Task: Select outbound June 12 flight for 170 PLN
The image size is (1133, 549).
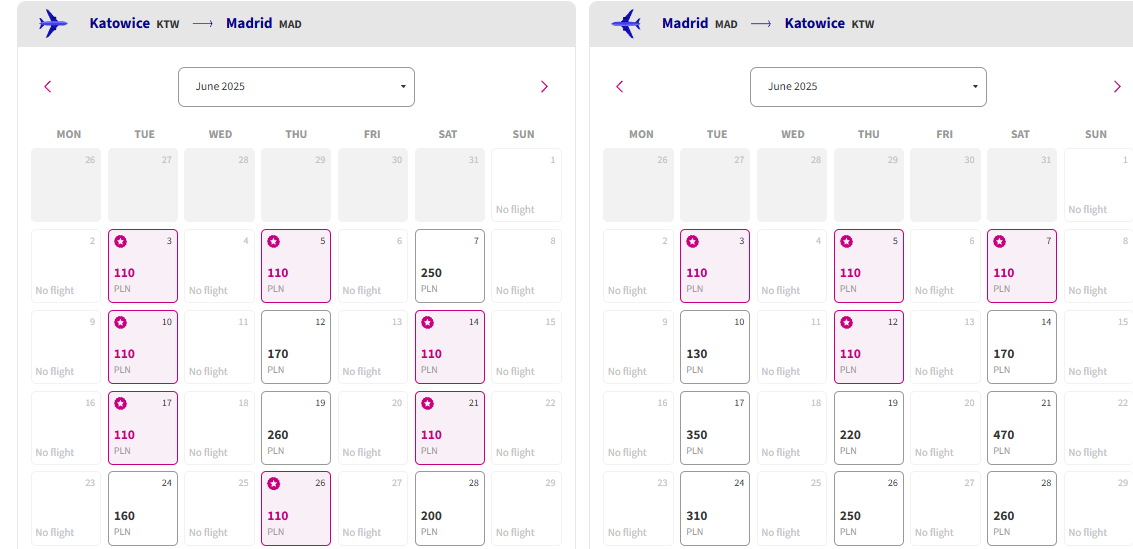Action: coord(296,347)
